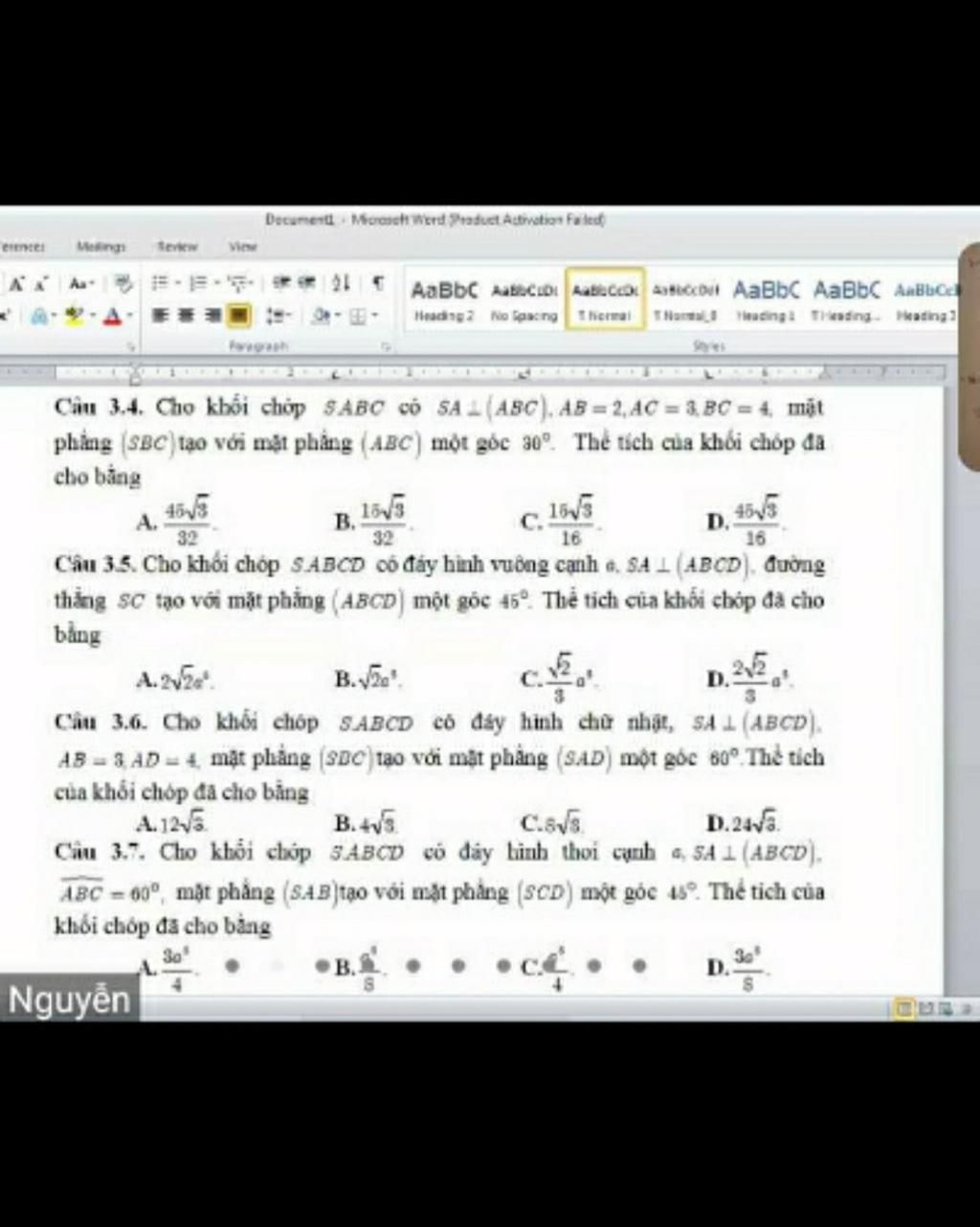980x1227 pixels.
Task: Toggle Align Text Right
Action: click(x=213, y=314)
